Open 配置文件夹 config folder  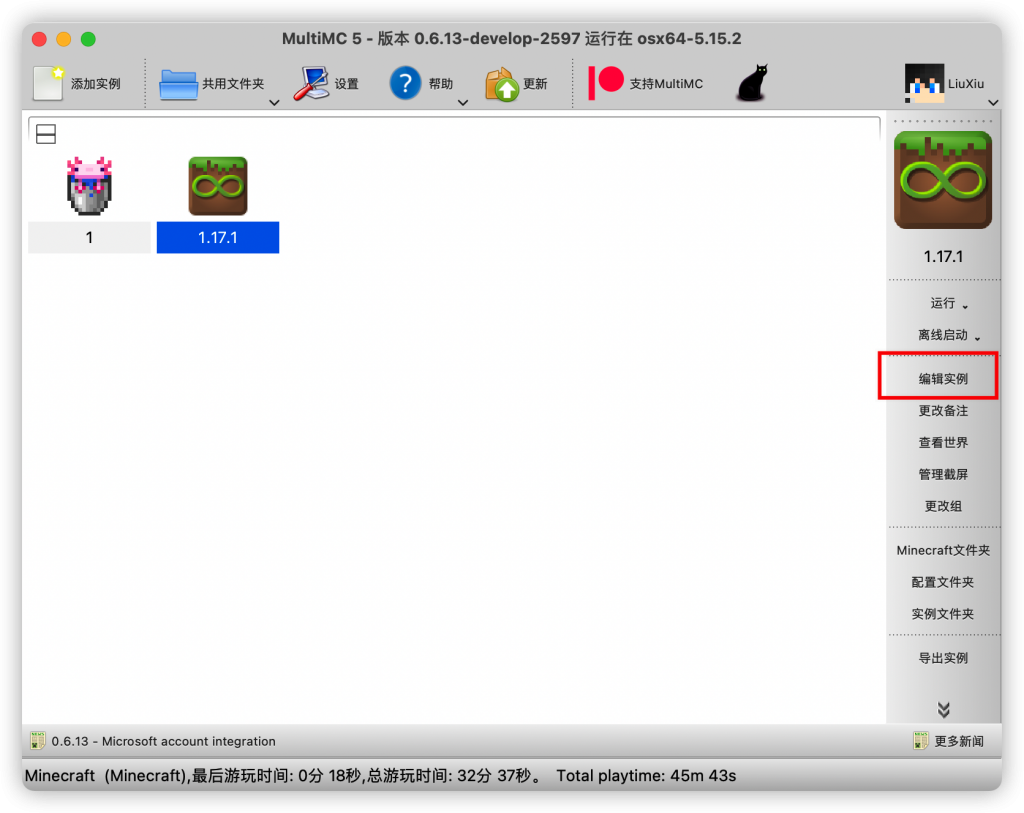click(x=943, y=582)
